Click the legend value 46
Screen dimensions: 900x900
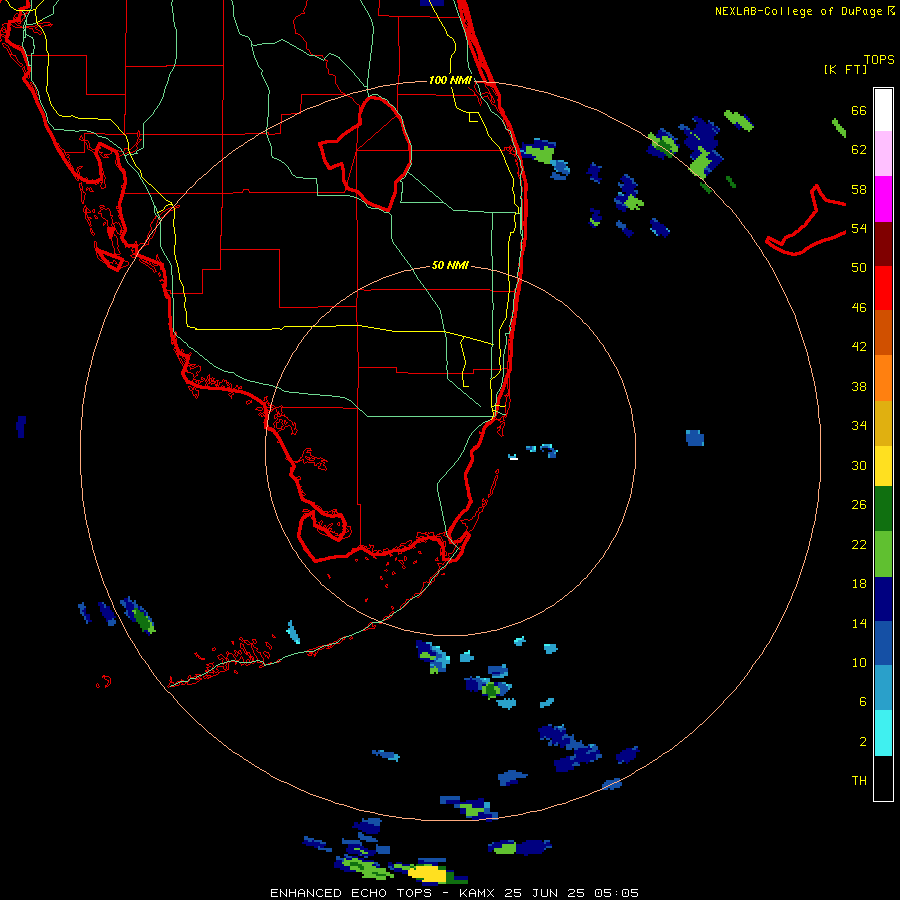tap(859, 307)
